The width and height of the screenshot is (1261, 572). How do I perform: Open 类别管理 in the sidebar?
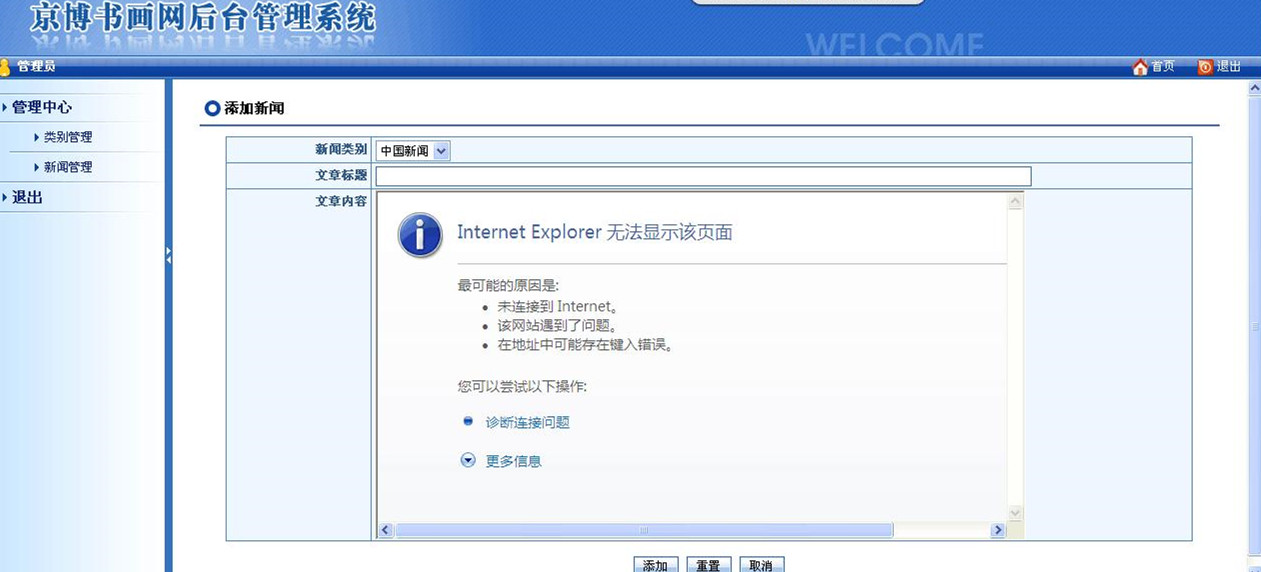(x=67, y=137)
